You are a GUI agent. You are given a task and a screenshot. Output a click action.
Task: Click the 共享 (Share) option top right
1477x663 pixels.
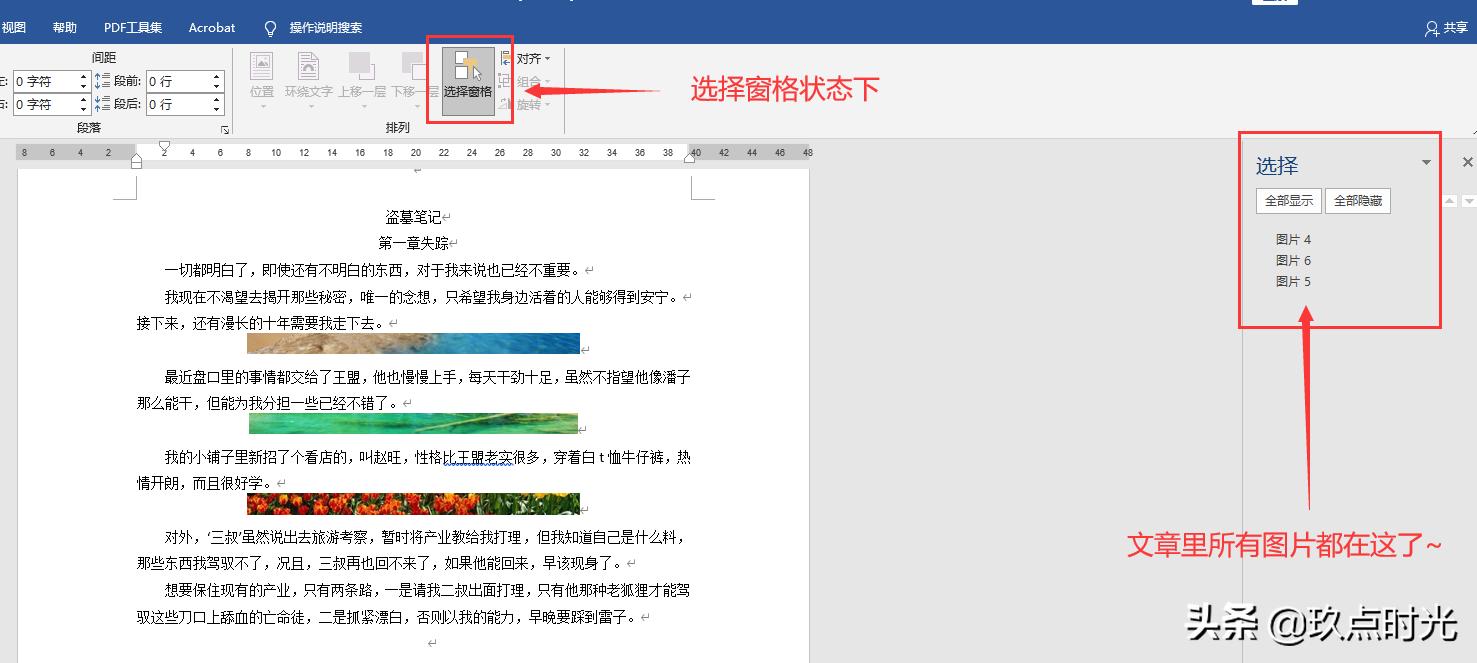[1449, 28]
